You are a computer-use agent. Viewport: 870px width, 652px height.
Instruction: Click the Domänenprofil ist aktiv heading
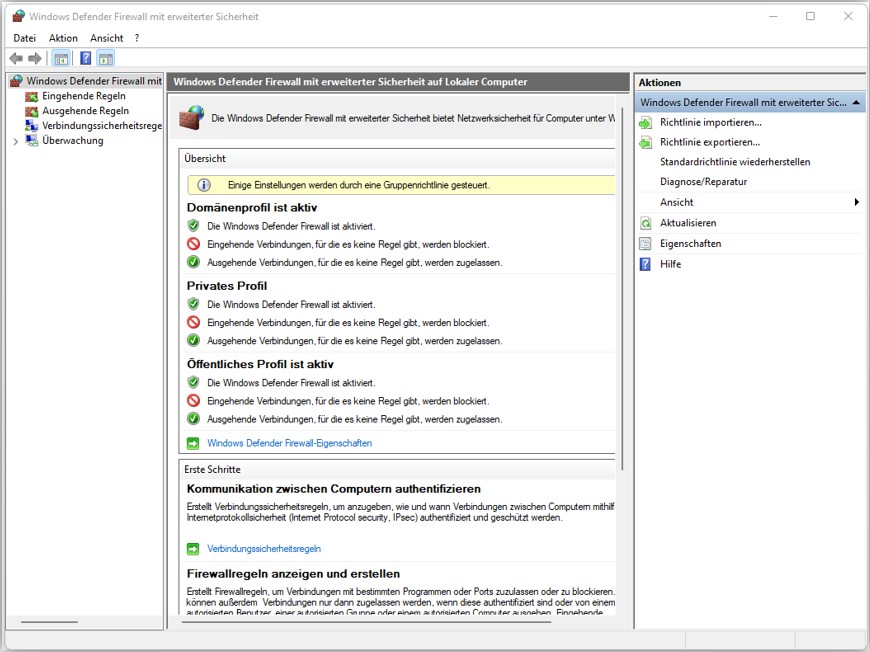(252, 208)
